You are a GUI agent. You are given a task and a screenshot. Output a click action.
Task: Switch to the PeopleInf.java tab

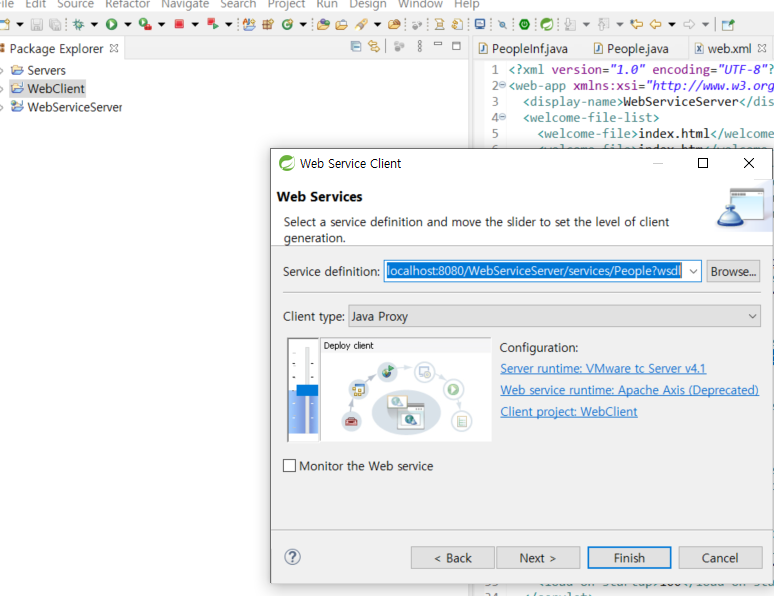[523, 48]
